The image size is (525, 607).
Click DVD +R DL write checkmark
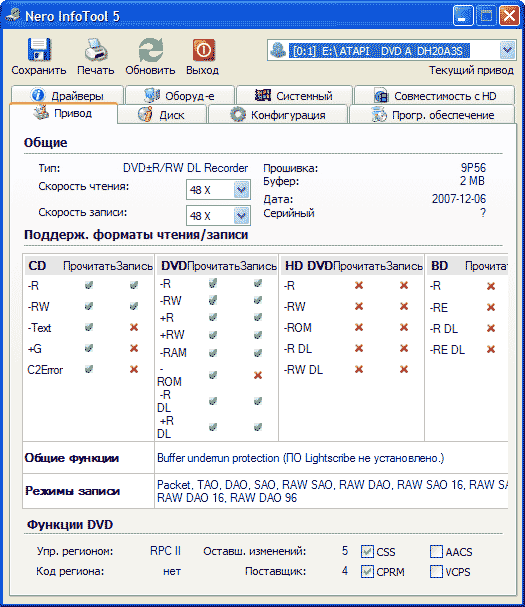click(258, 427)
